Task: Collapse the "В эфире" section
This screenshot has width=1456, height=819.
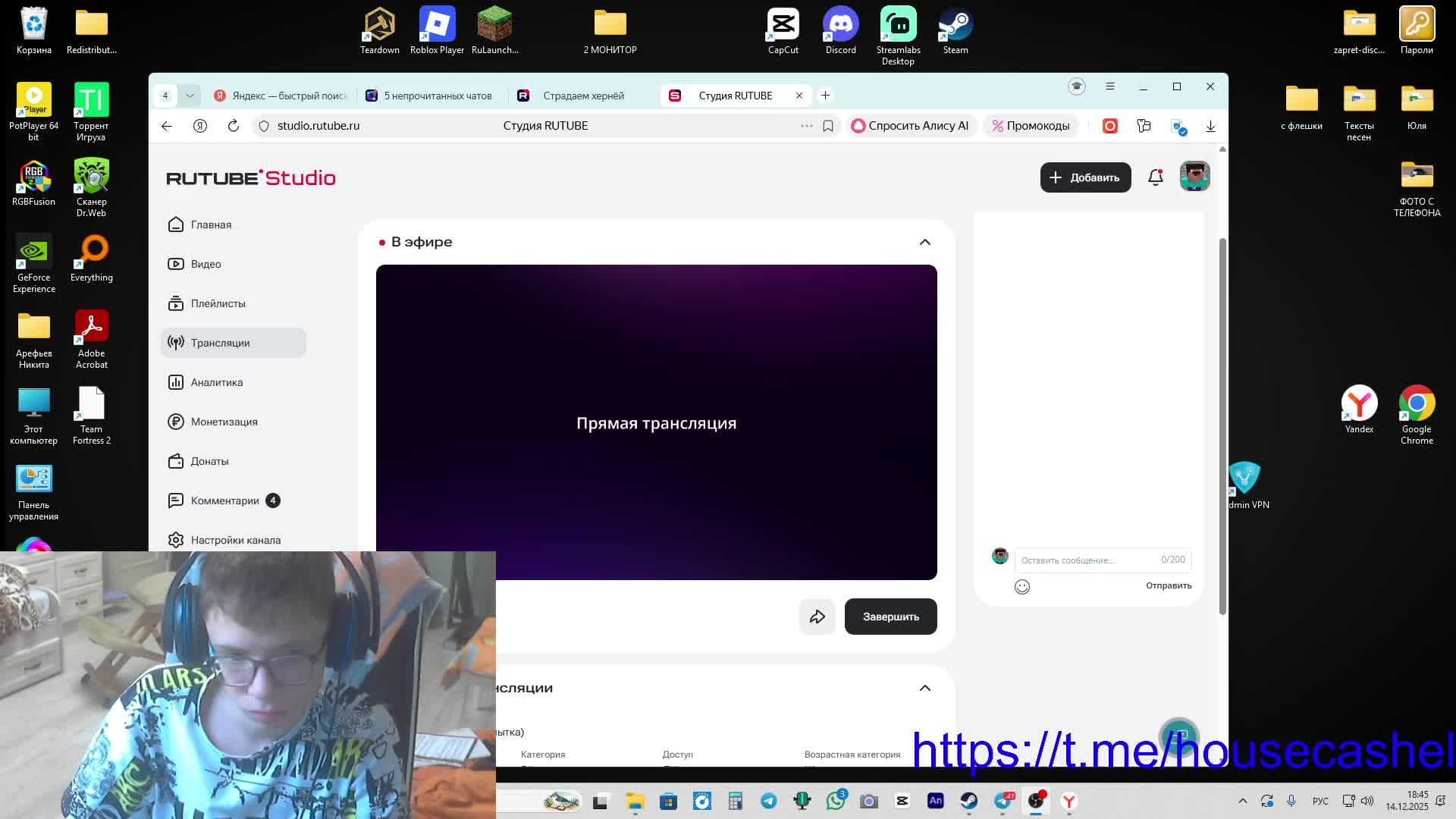Action: (924, 242)
